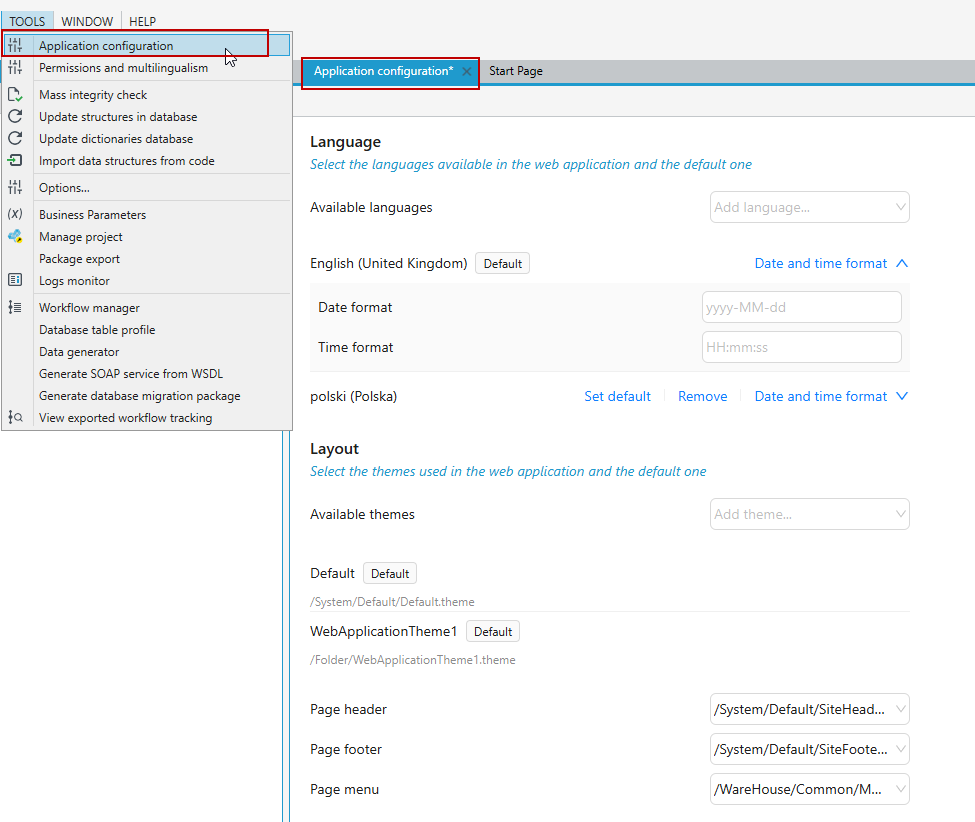Open the Add theme dropdown
The image size is (975, 822).
click(810, 514)
